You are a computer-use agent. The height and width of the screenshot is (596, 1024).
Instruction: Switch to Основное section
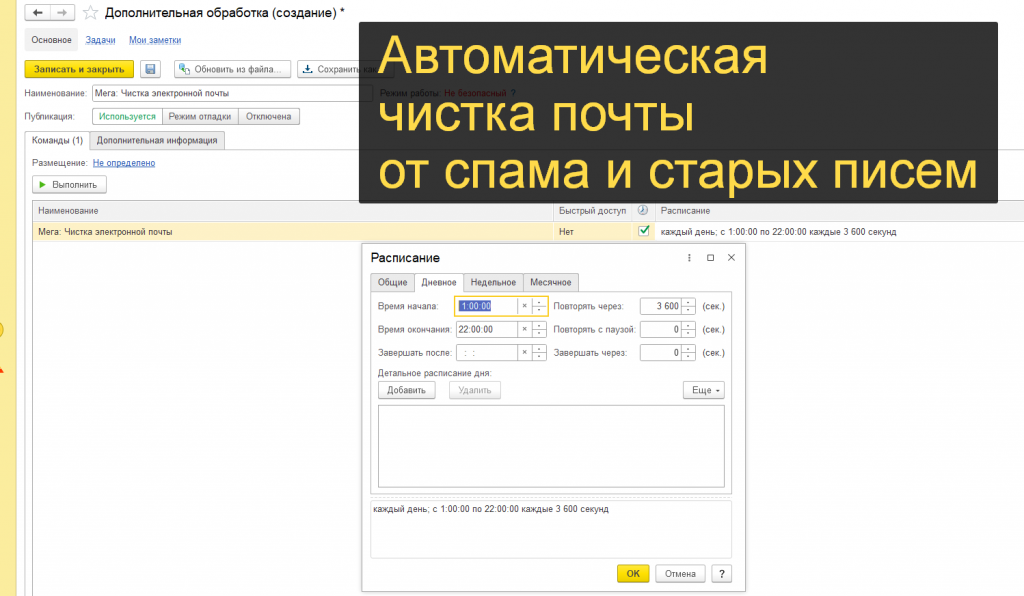(51, 40)
